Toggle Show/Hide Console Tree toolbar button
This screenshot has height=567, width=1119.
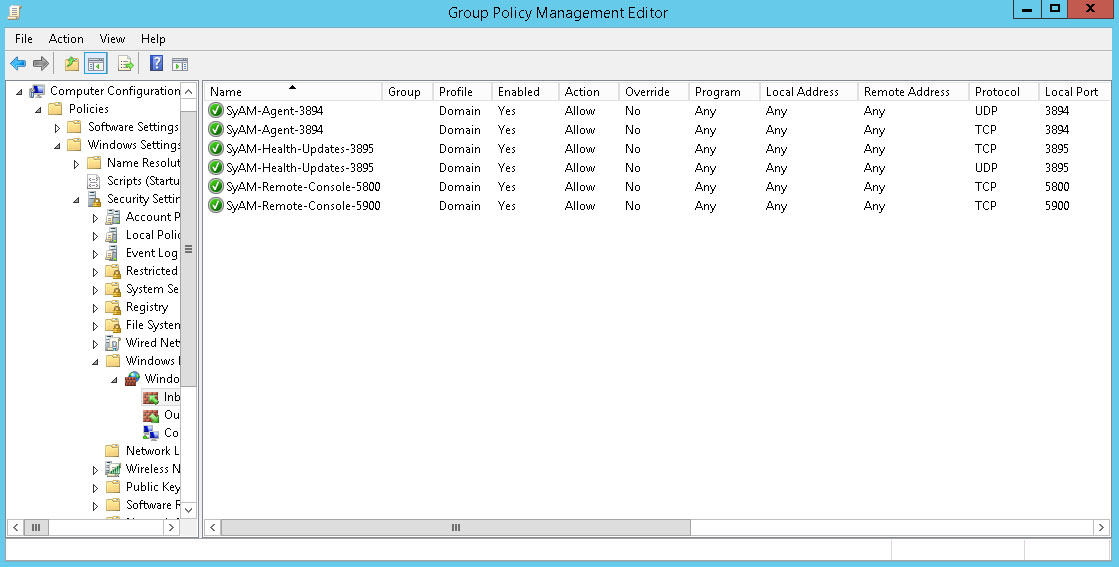pyautogui.click(x=96, y=64)
